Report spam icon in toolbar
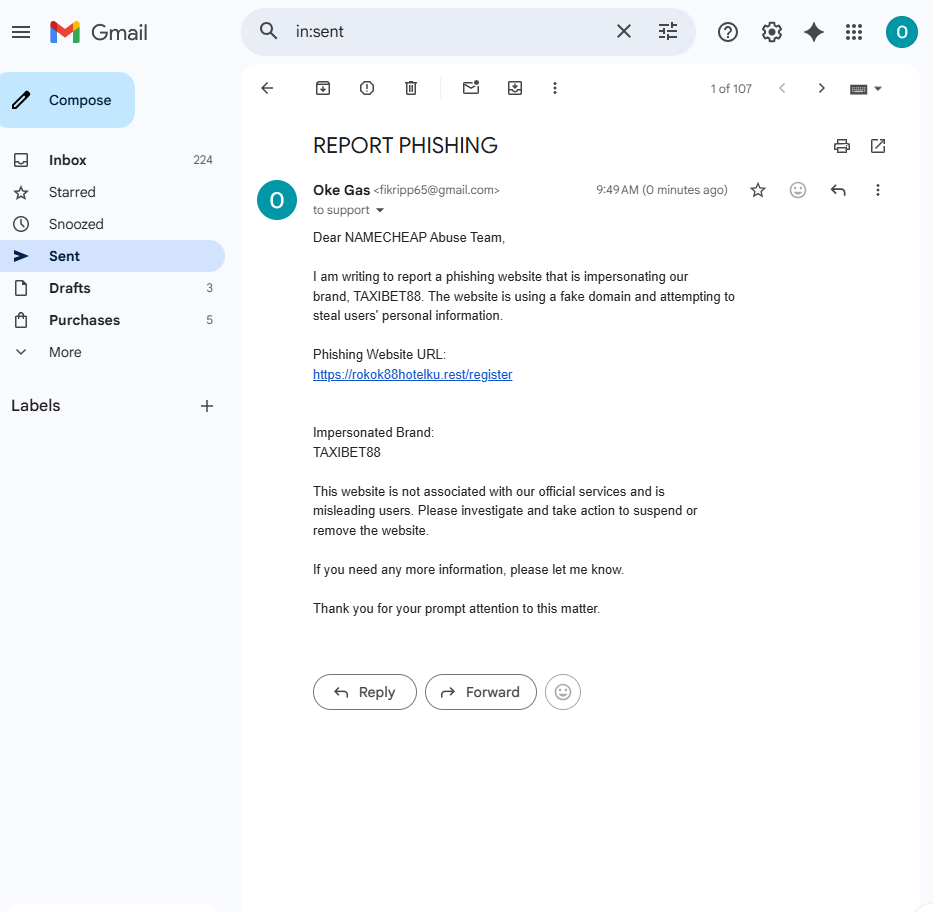This screenshot has width=933, height=912. click(x=367, y=89)
